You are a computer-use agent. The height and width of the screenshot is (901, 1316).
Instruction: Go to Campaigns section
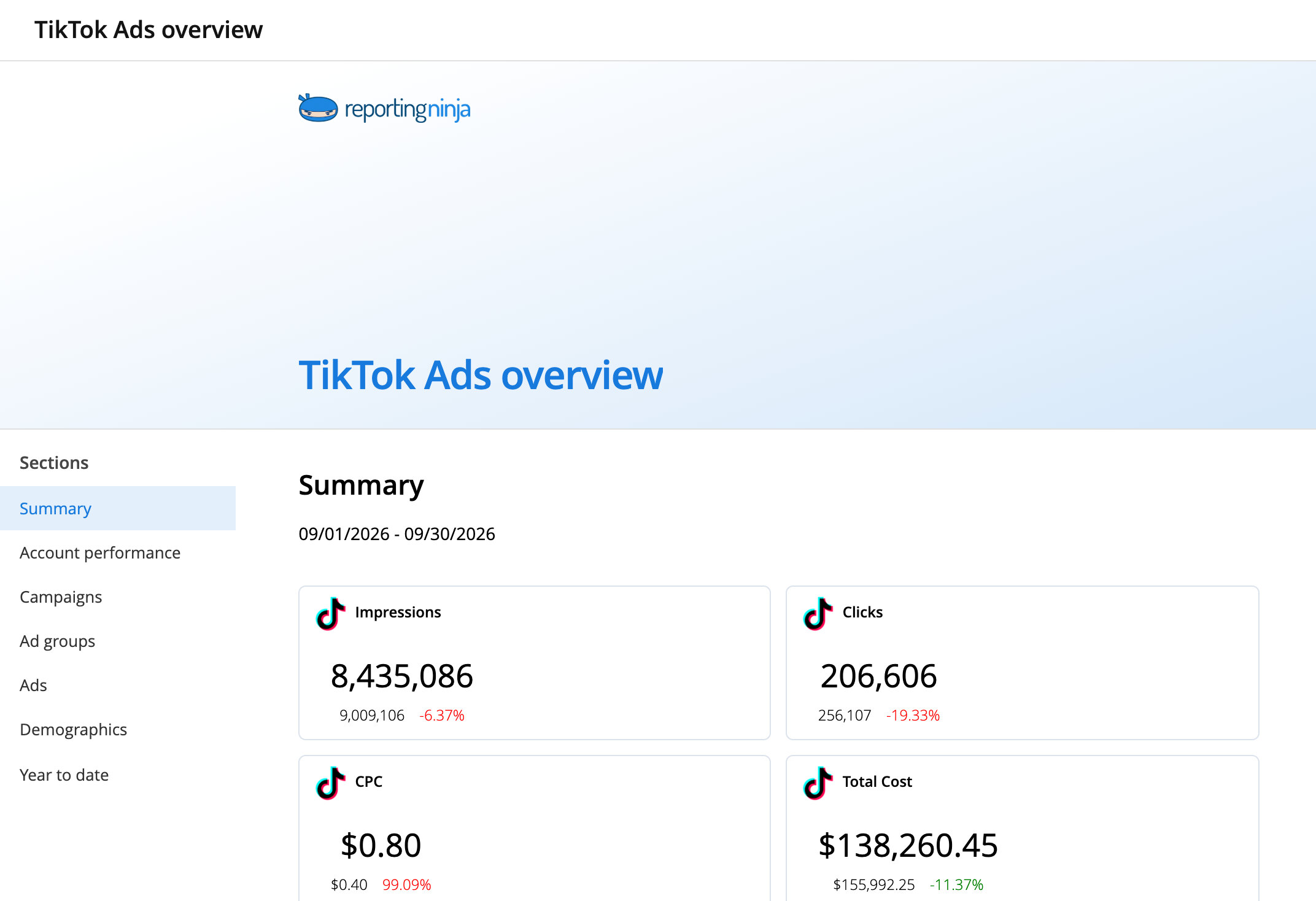pyautogui.click(x=61, y=597)
